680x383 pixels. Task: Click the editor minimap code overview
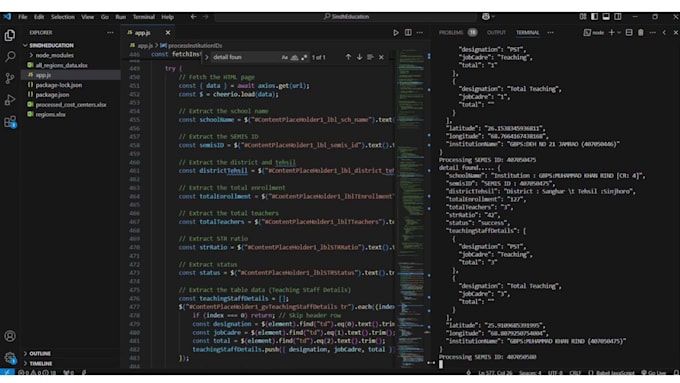[x=410, y=207]
